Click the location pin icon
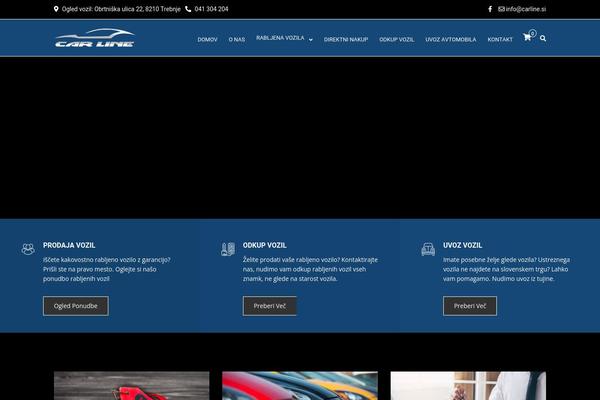Viewport: 600px width, 400px height. [56, 9]
